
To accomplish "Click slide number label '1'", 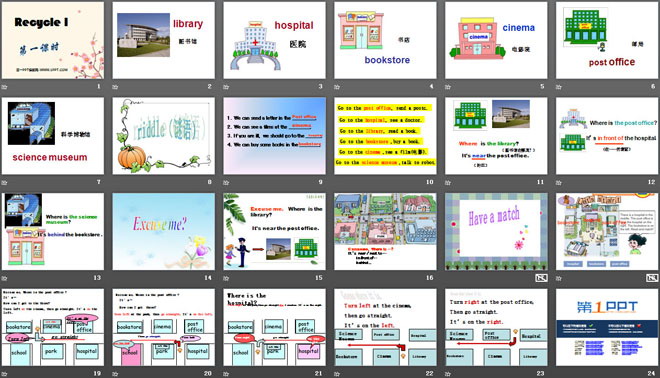I will click(99, 86).
